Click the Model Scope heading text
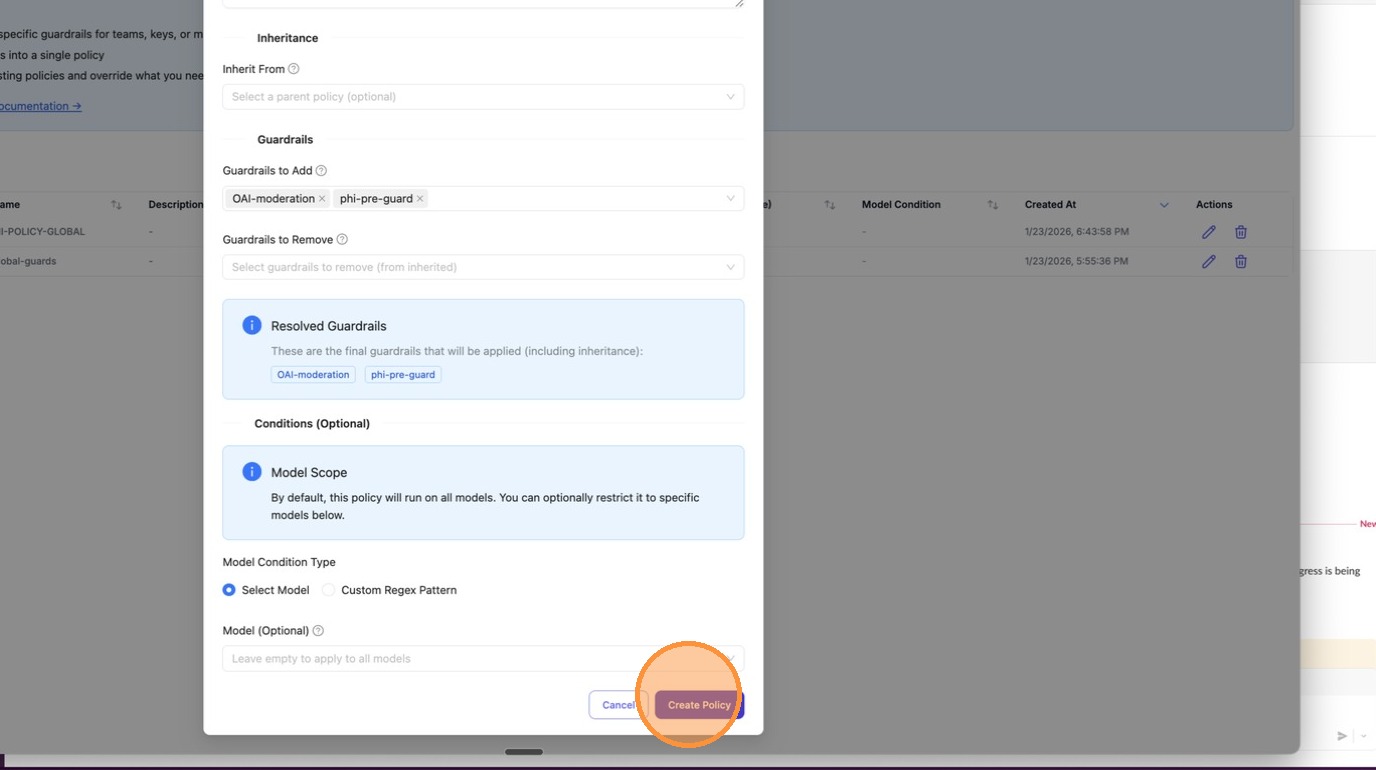Viewport: 1376px width, 770px height. tap(309, 473)
